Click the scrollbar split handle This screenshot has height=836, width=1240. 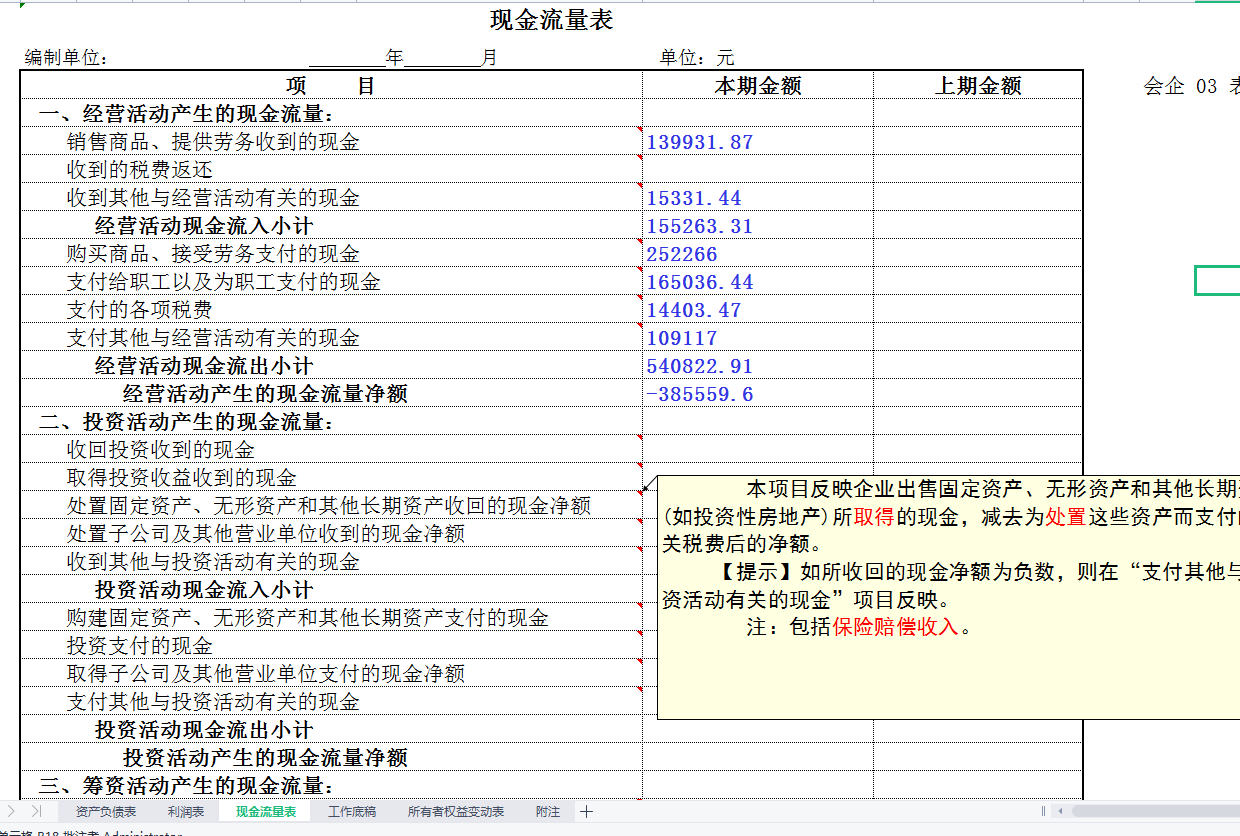[1043, 811]
